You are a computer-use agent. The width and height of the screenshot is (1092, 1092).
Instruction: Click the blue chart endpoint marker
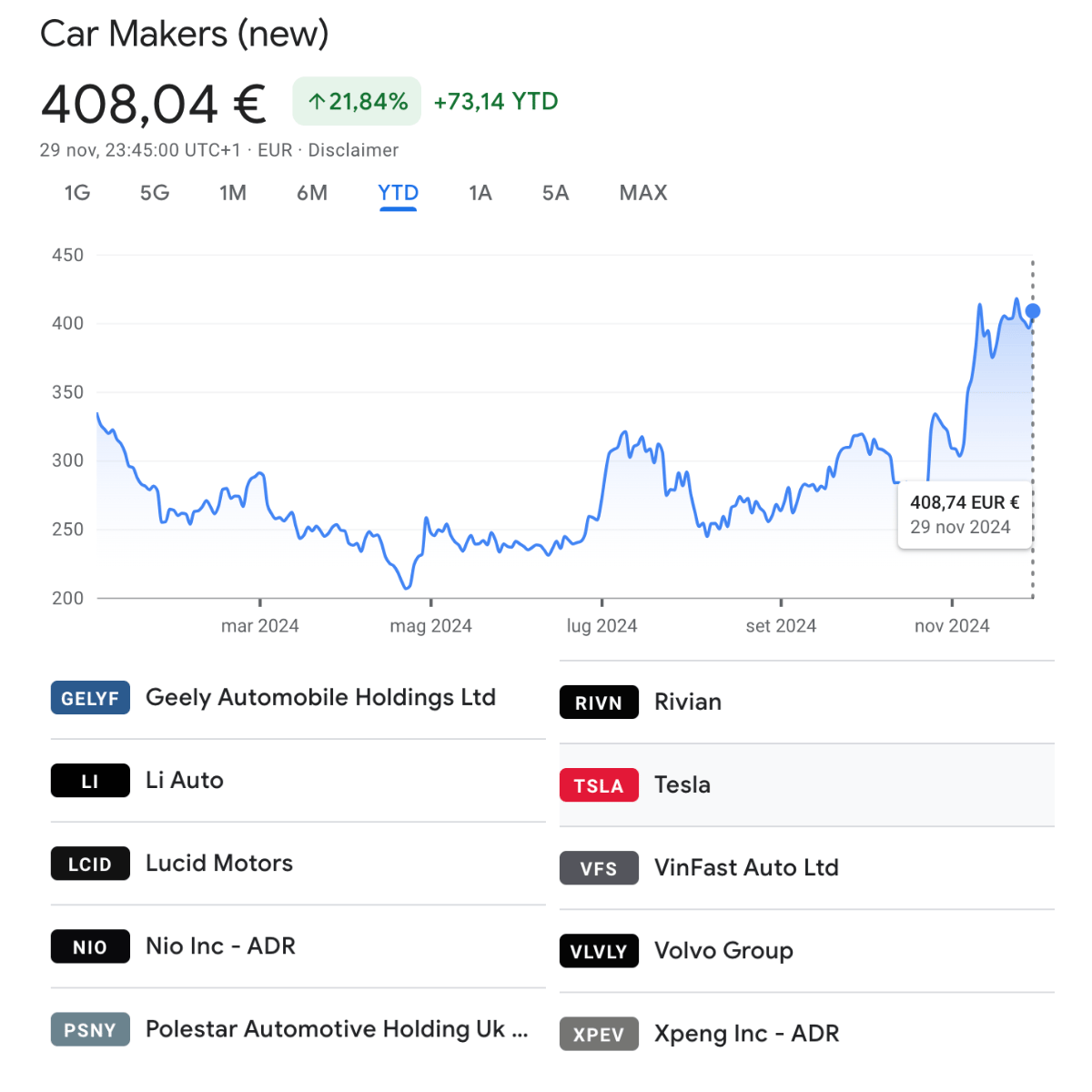[x=1033, y=311]
